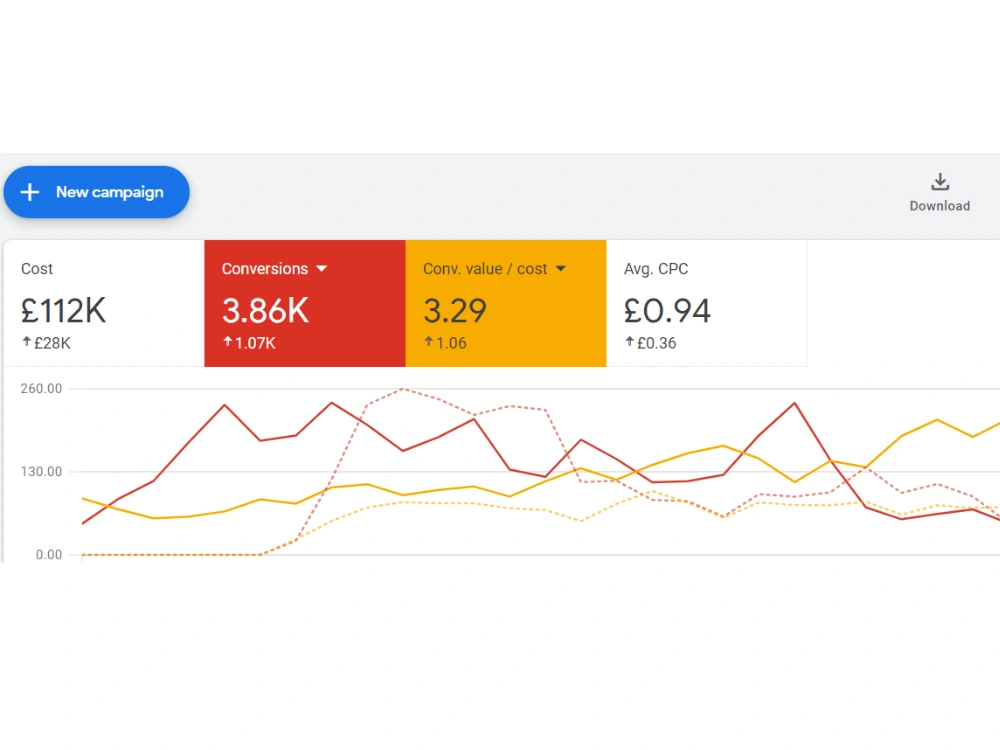Screen dimensions: 1000x750
Task: Click the £112K cost value
Action: [63, 311]
